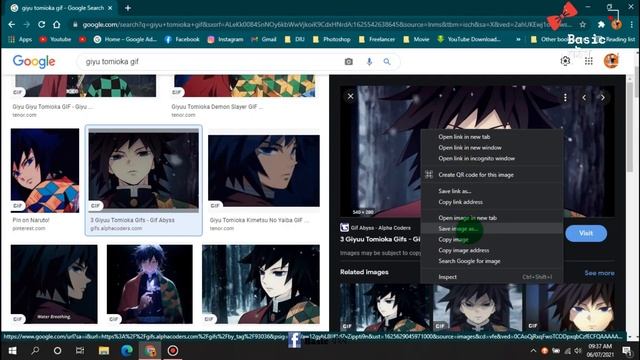Show hidden system tray icons
The image size is (640, 360).
(x=533, y=351)
